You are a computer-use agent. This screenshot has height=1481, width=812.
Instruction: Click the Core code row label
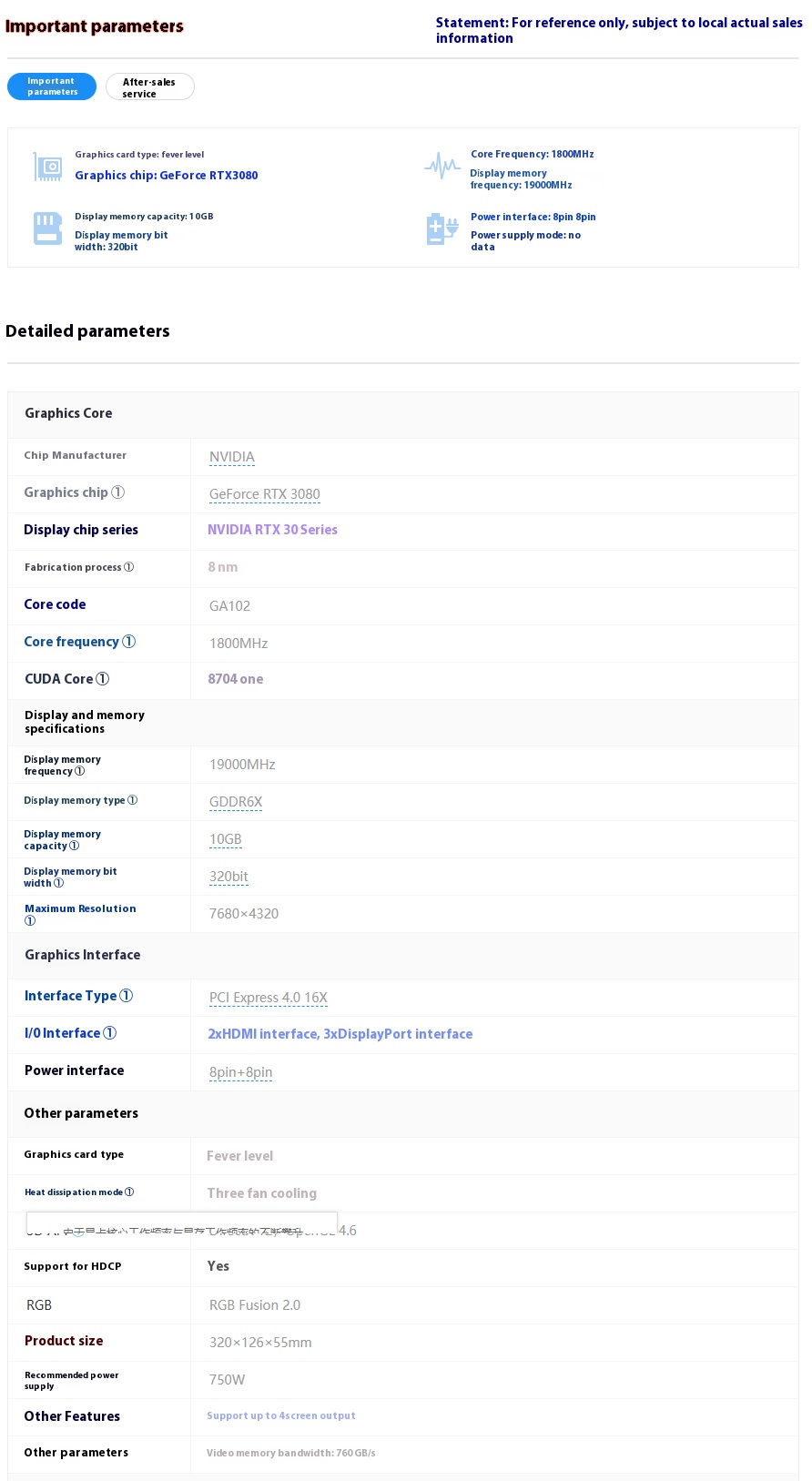[55, 604]
